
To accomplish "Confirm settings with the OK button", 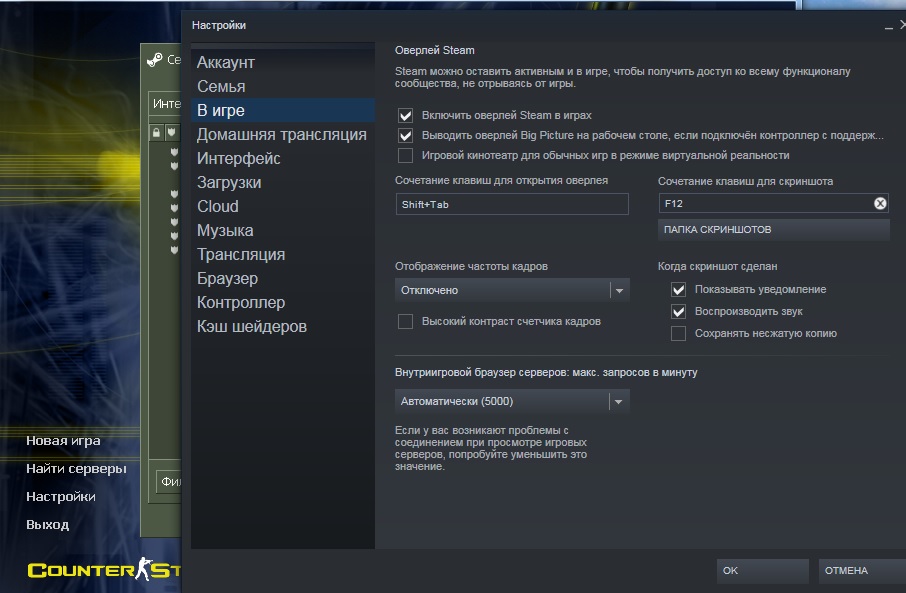I will [762, 570].
